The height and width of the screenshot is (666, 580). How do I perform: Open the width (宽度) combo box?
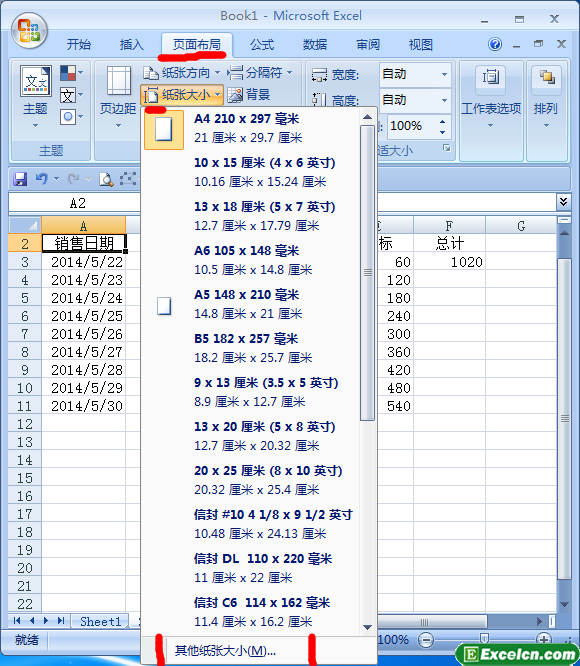coord(414,74)
